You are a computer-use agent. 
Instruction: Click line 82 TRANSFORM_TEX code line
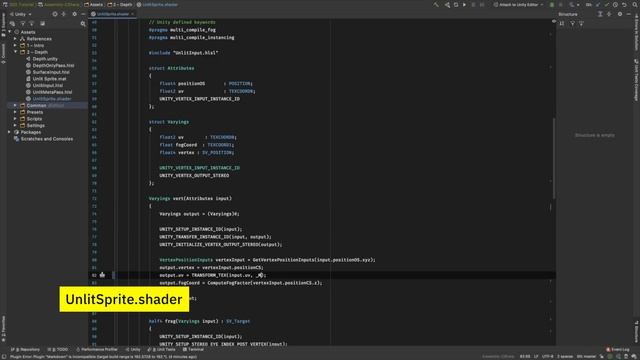click(212, 275)
